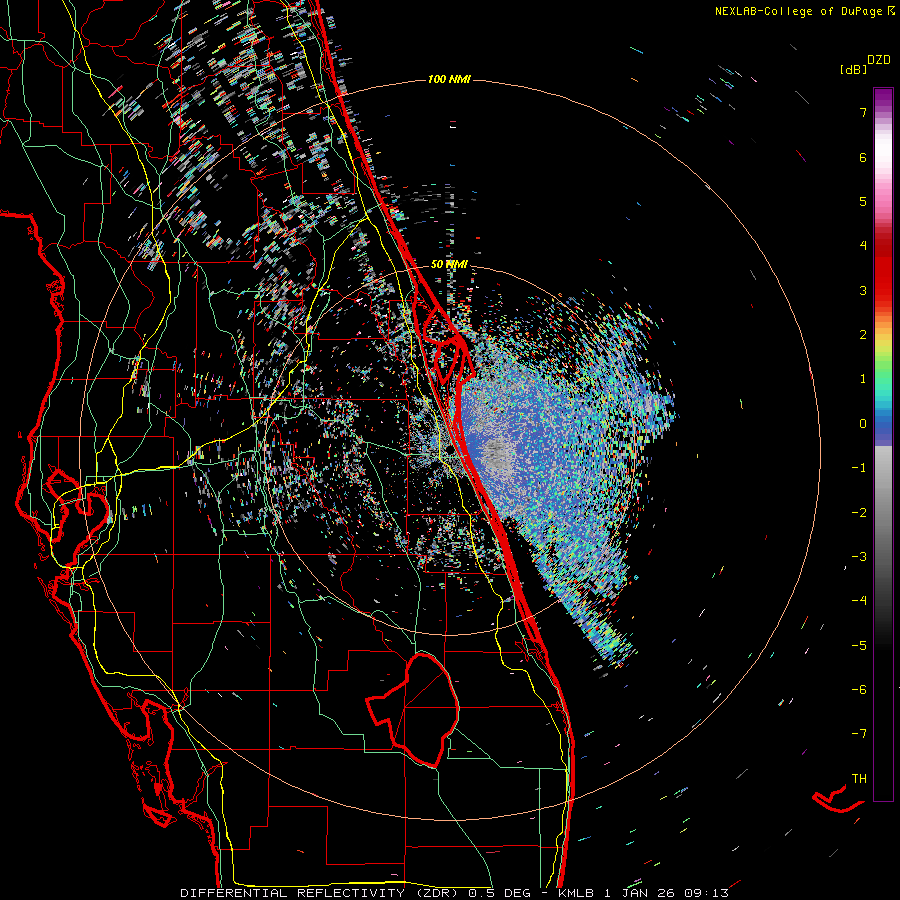Image resolution: width=900 pixels, height=900 pixels.
Task: Click the 100 NMI range ring label
Action: coord(449,79)
